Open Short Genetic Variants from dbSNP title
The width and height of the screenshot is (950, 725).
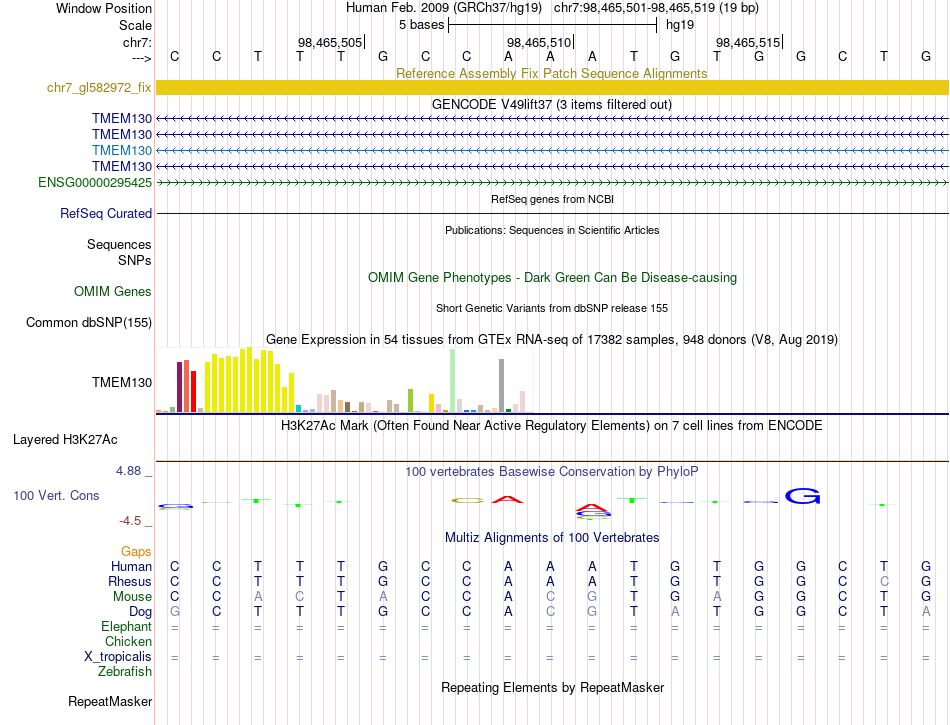[552, 308]
